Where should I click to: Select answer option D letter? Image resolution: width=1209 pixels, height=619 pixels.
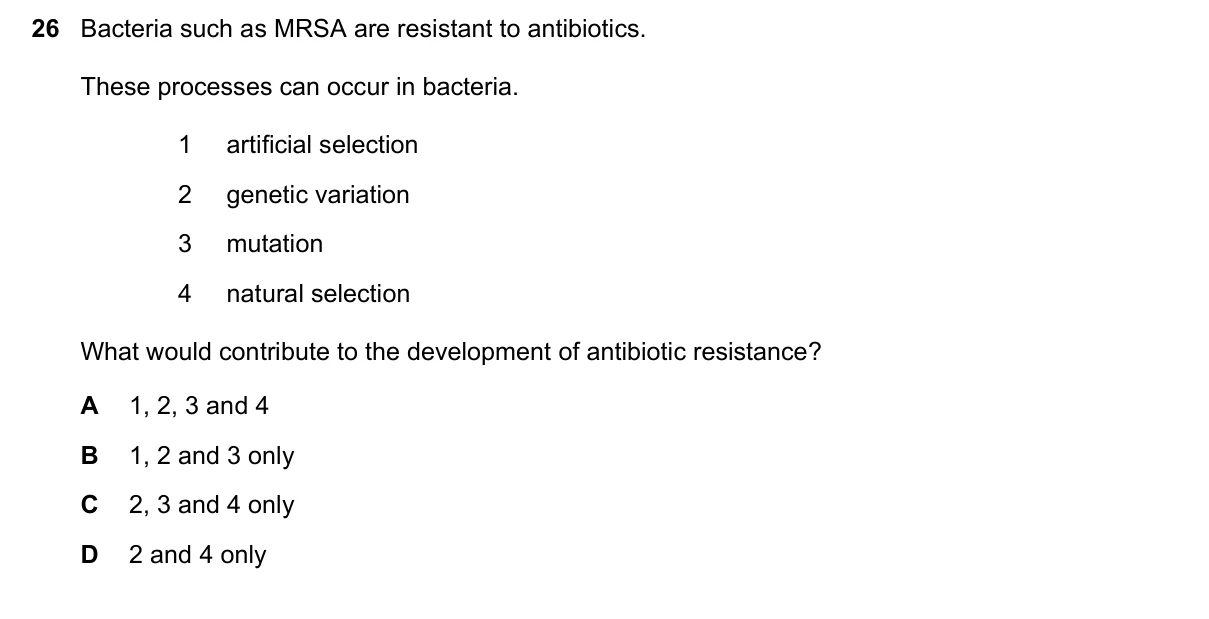[x=90, y=555]
